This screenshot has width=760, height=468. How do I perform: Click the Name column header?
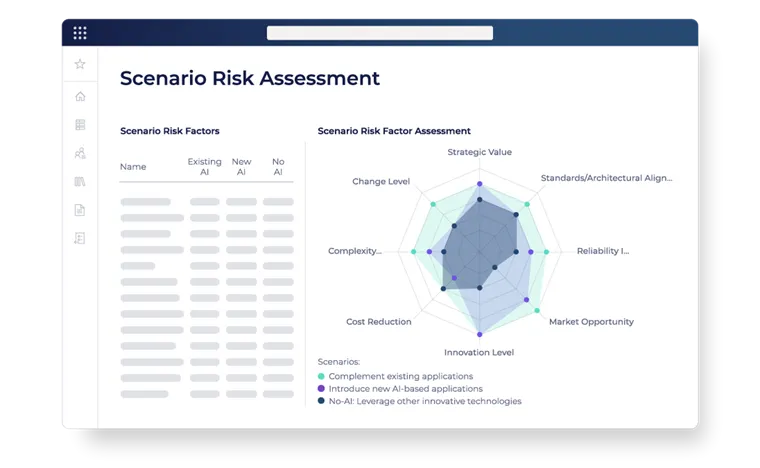point(133,167)
